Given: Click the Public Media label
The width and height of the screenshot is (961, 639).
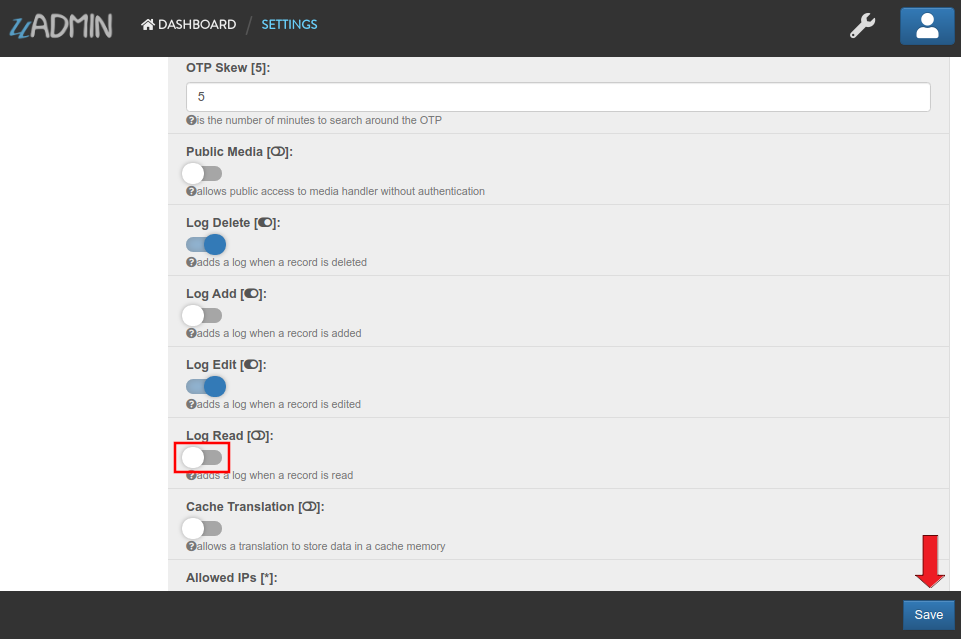Looking at the screenshot, I should (240, 152).
